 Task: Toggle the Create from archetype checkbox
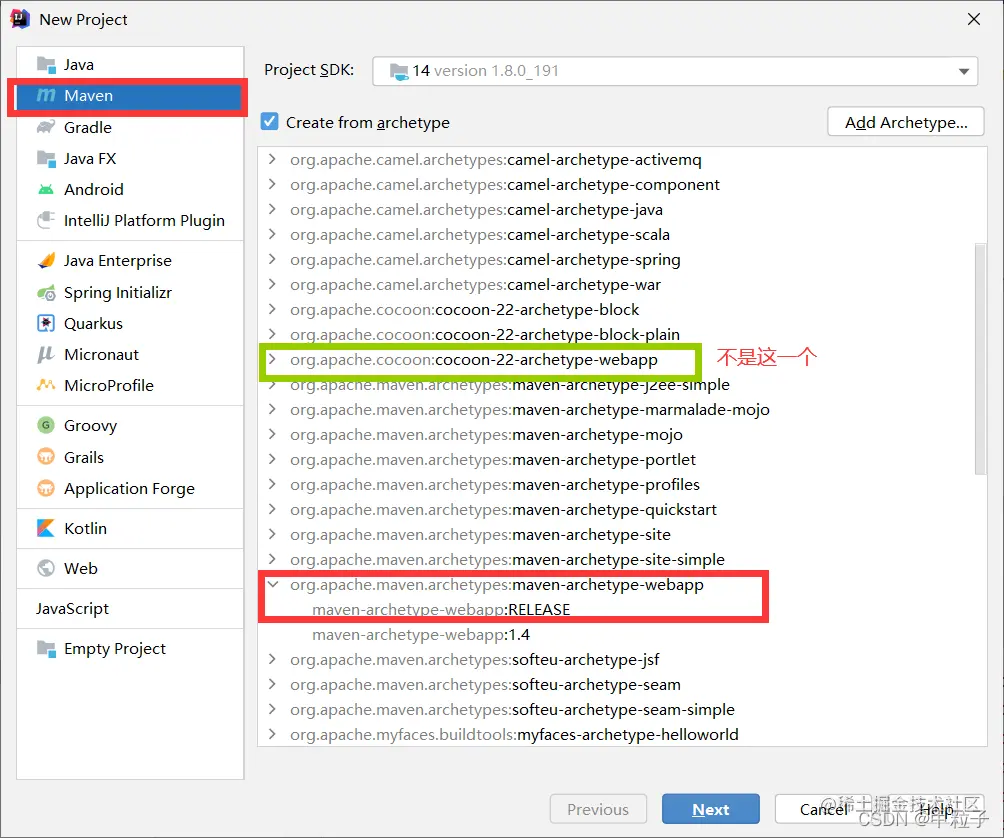270,122
